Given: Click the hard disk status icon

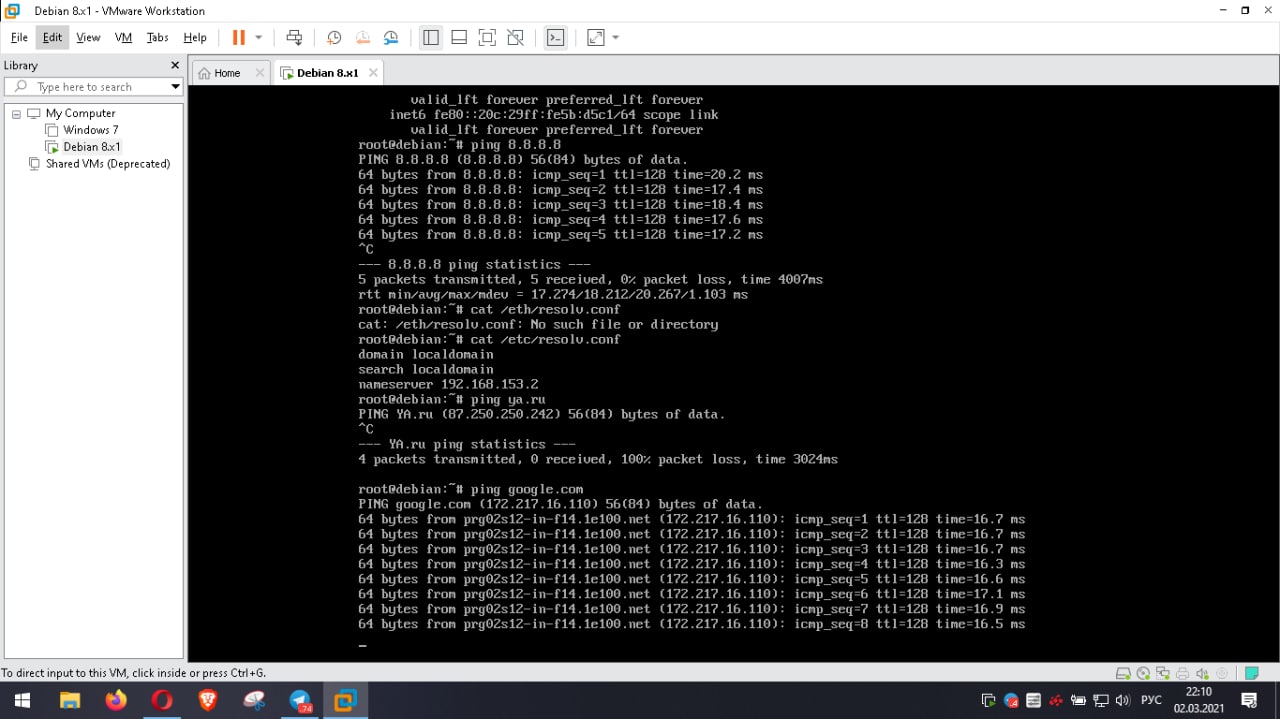Looking at the screenshot, I should click(1123, 673).
